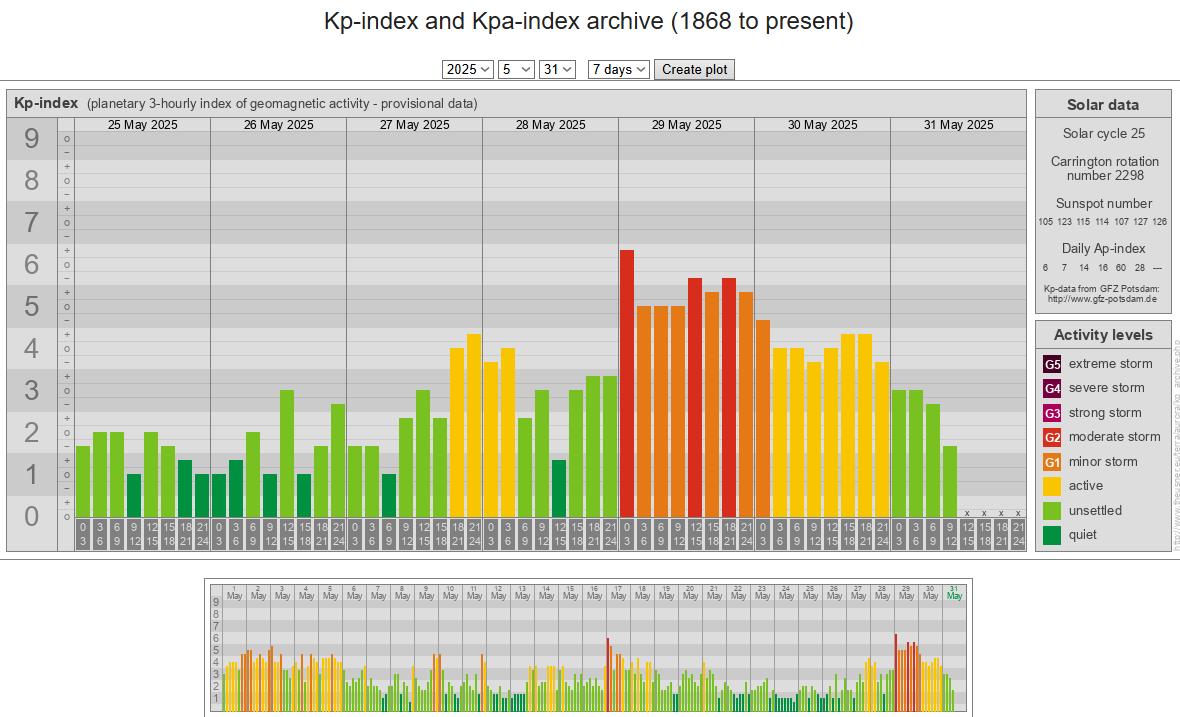Select the '27 May 2025' column header
This screenshot has height=717, width=1180.
[415, 125]
